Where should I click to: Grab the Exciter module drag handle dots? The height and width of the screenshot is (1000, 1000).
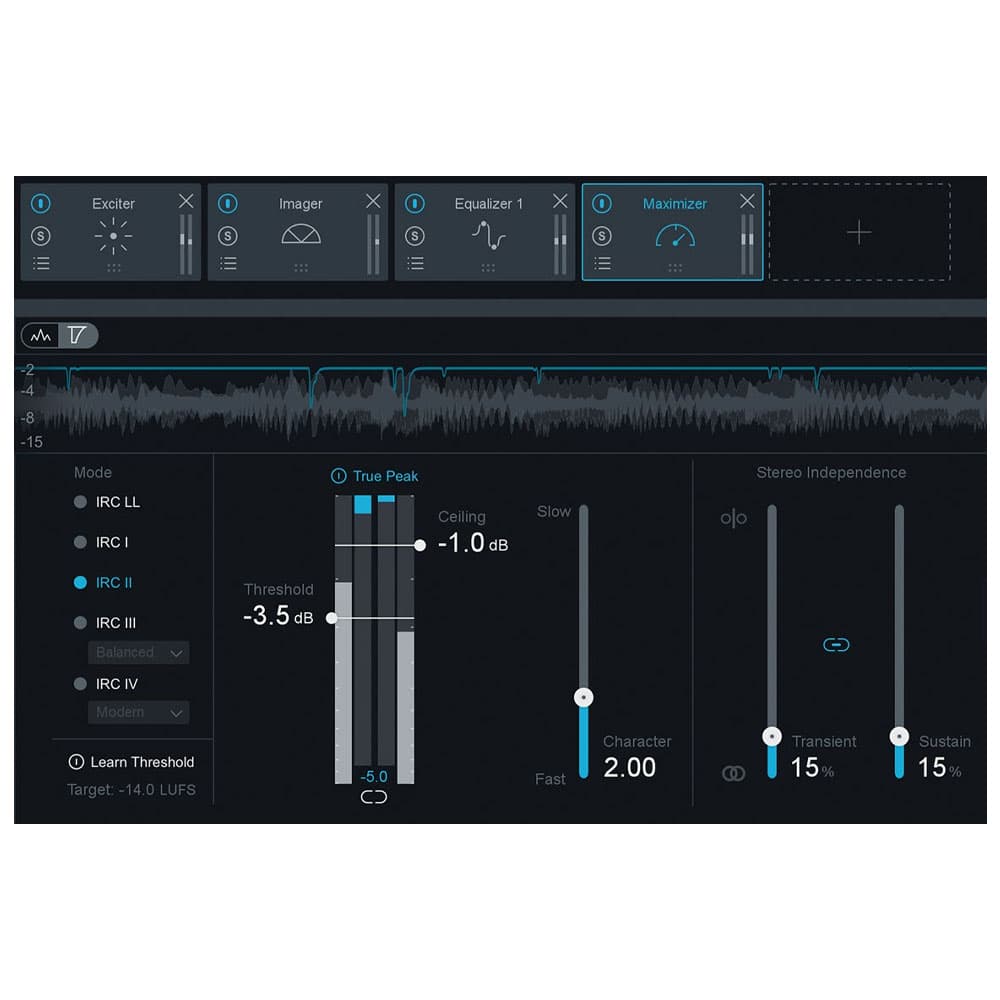[114, 268]
